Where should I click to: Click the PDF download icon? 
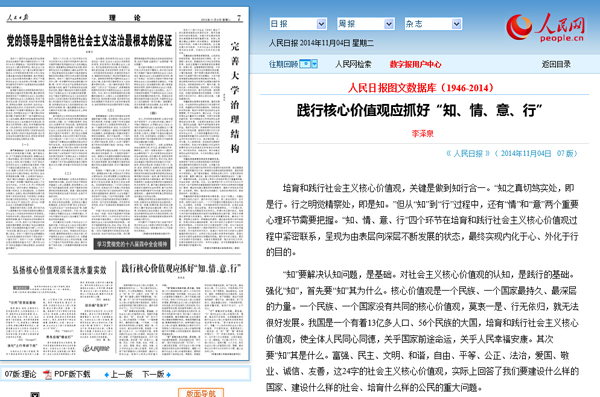47,374
